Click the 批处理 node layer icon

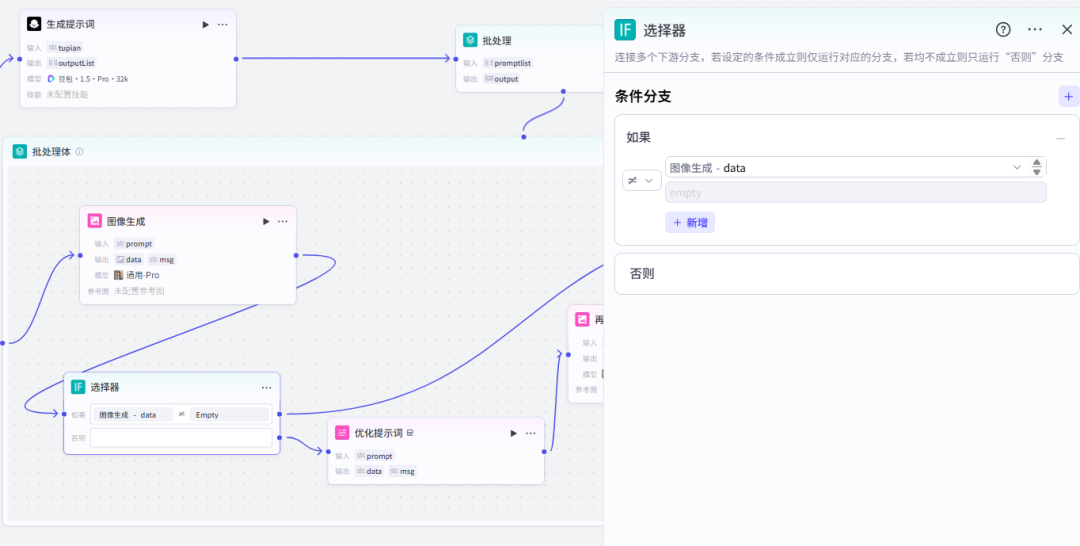(x=470, y=41)
